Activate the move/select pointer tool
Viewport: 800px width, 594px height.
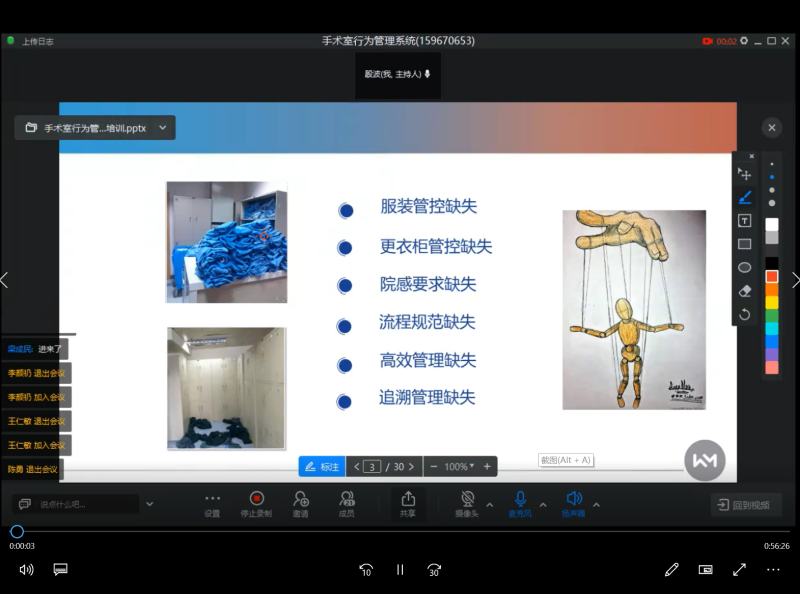pos(744,174)
